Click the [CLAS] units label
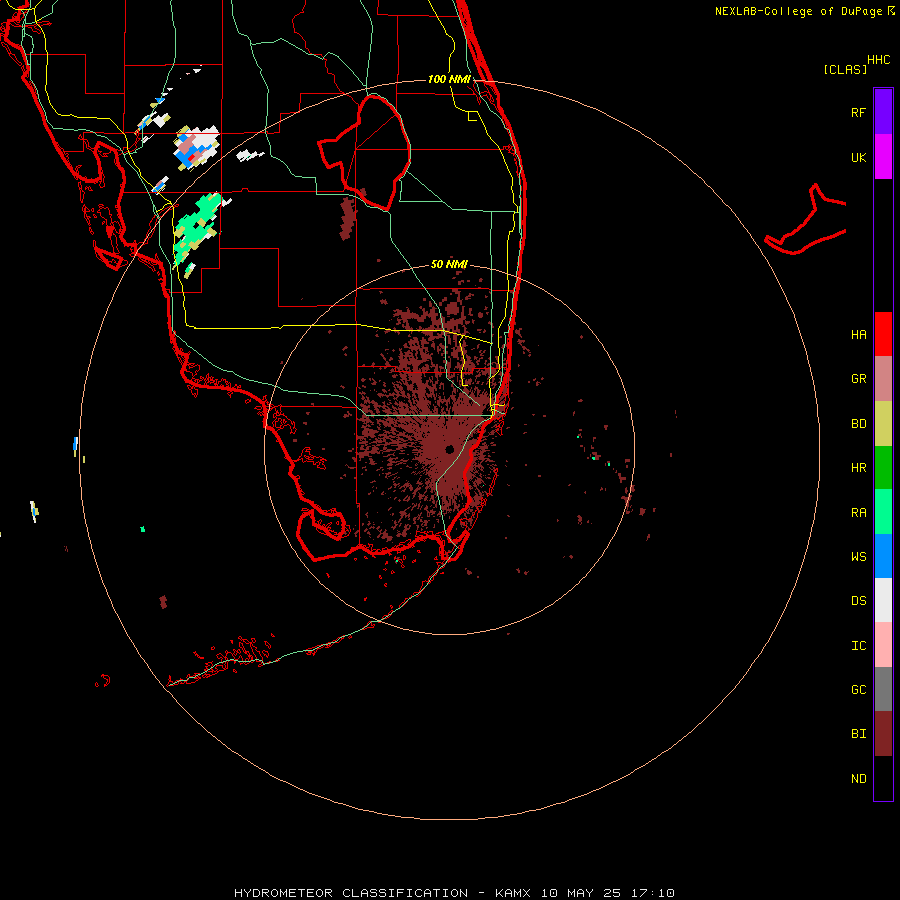The width and height of the screenshot is (900, 900). (x=845, y=69)
